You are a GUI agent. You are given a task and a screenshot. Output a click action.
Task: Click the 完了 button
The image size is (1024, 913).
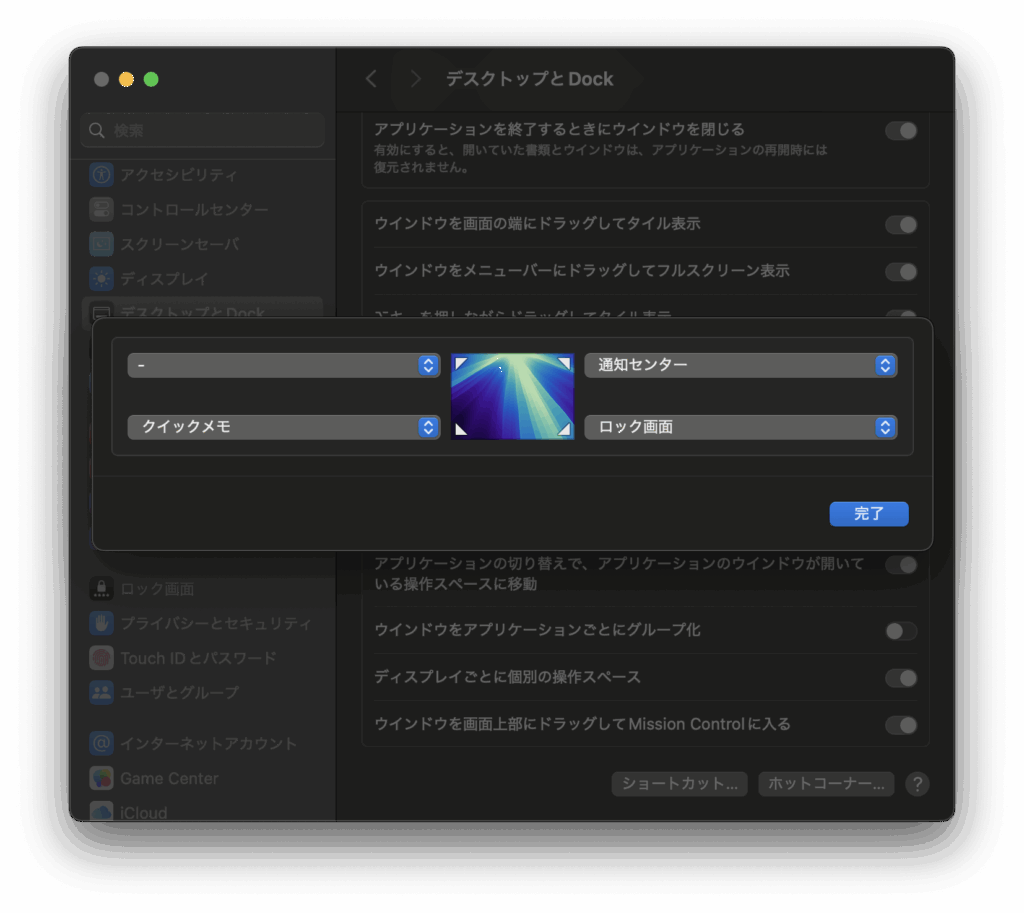pyautogui.click(x=868, y=514)
